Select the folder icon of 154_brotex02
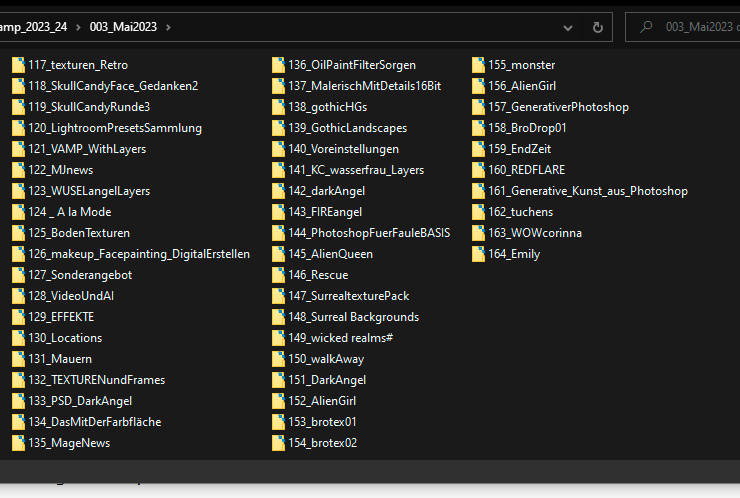Screen dimensions: 740x498 (278, 443)
